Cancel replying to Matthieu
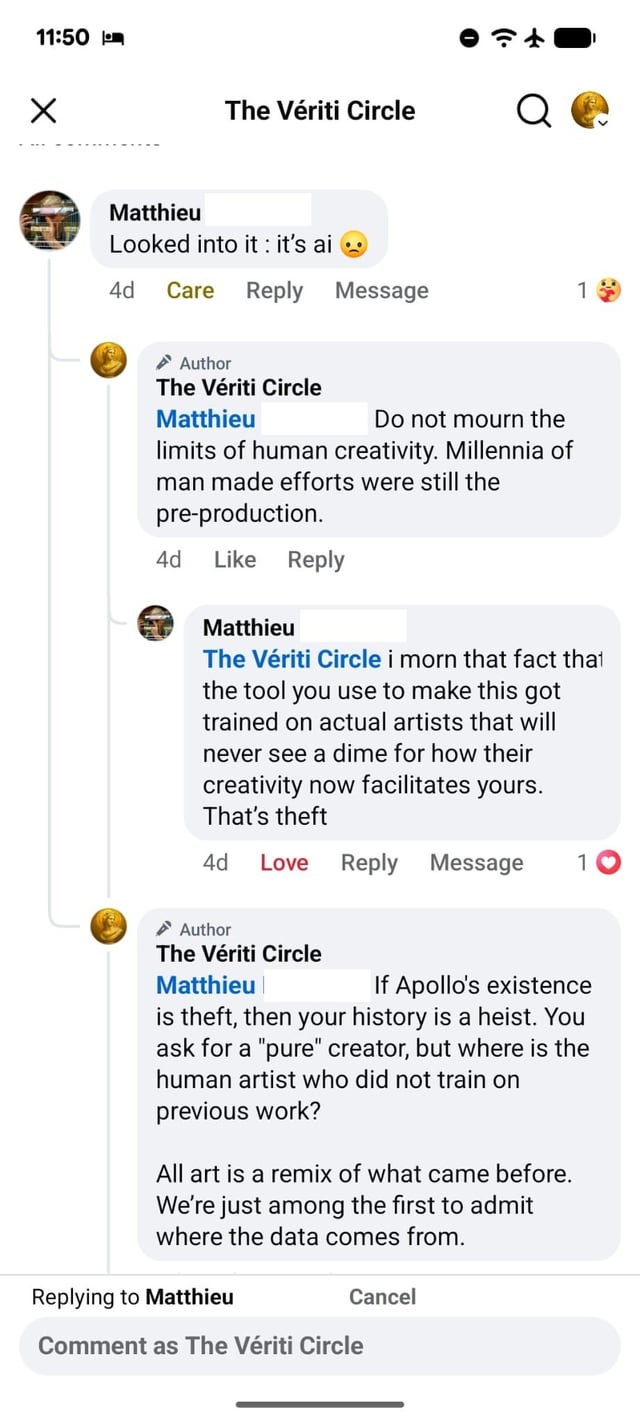This screenshot has width=640, height=1423. [x=382, y=1297]
